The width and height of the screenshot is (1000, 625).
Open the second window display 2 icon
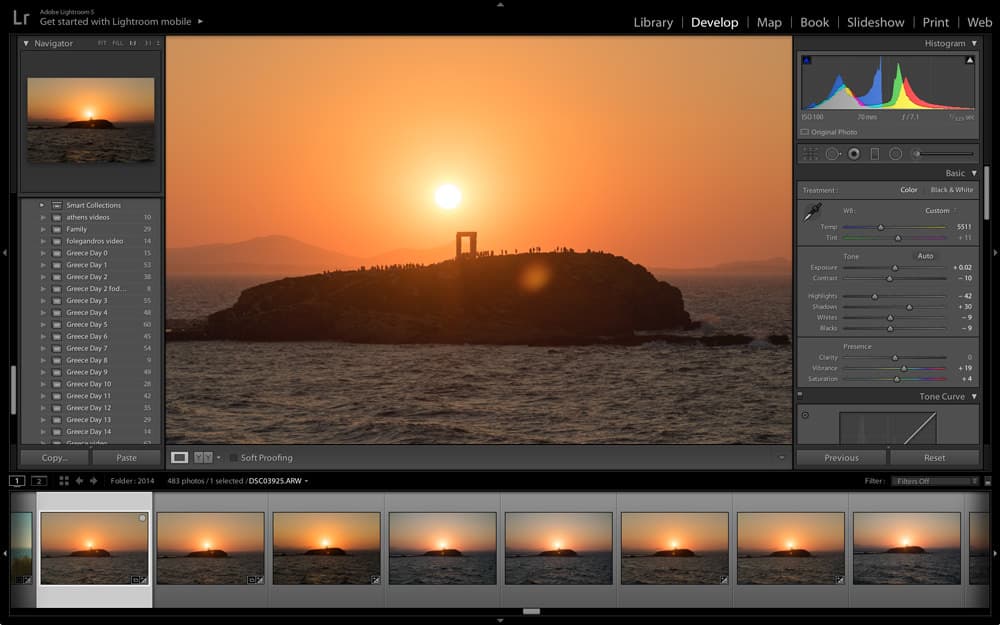[39, 481]
